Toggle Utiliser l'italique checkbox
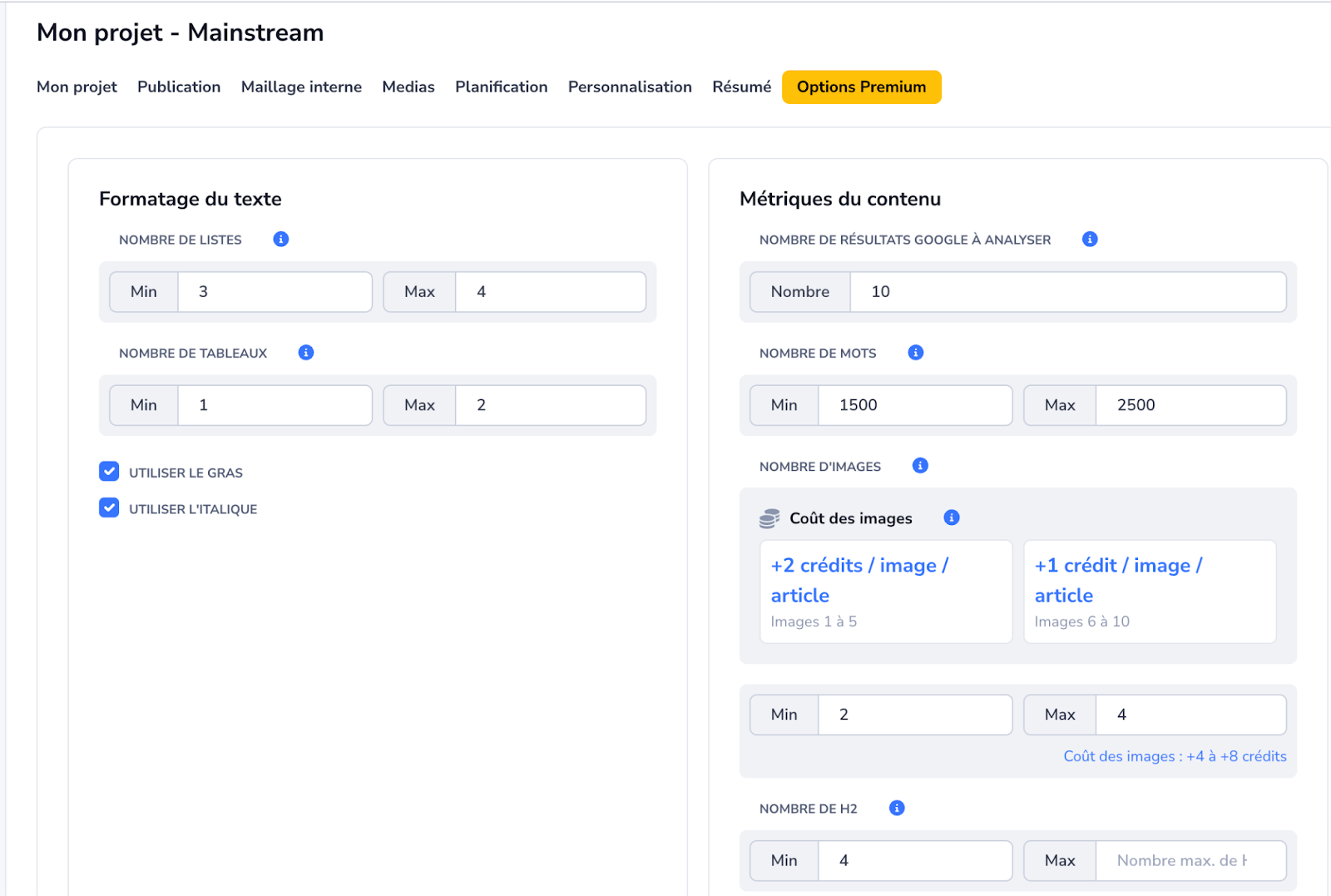 point(109,507)
